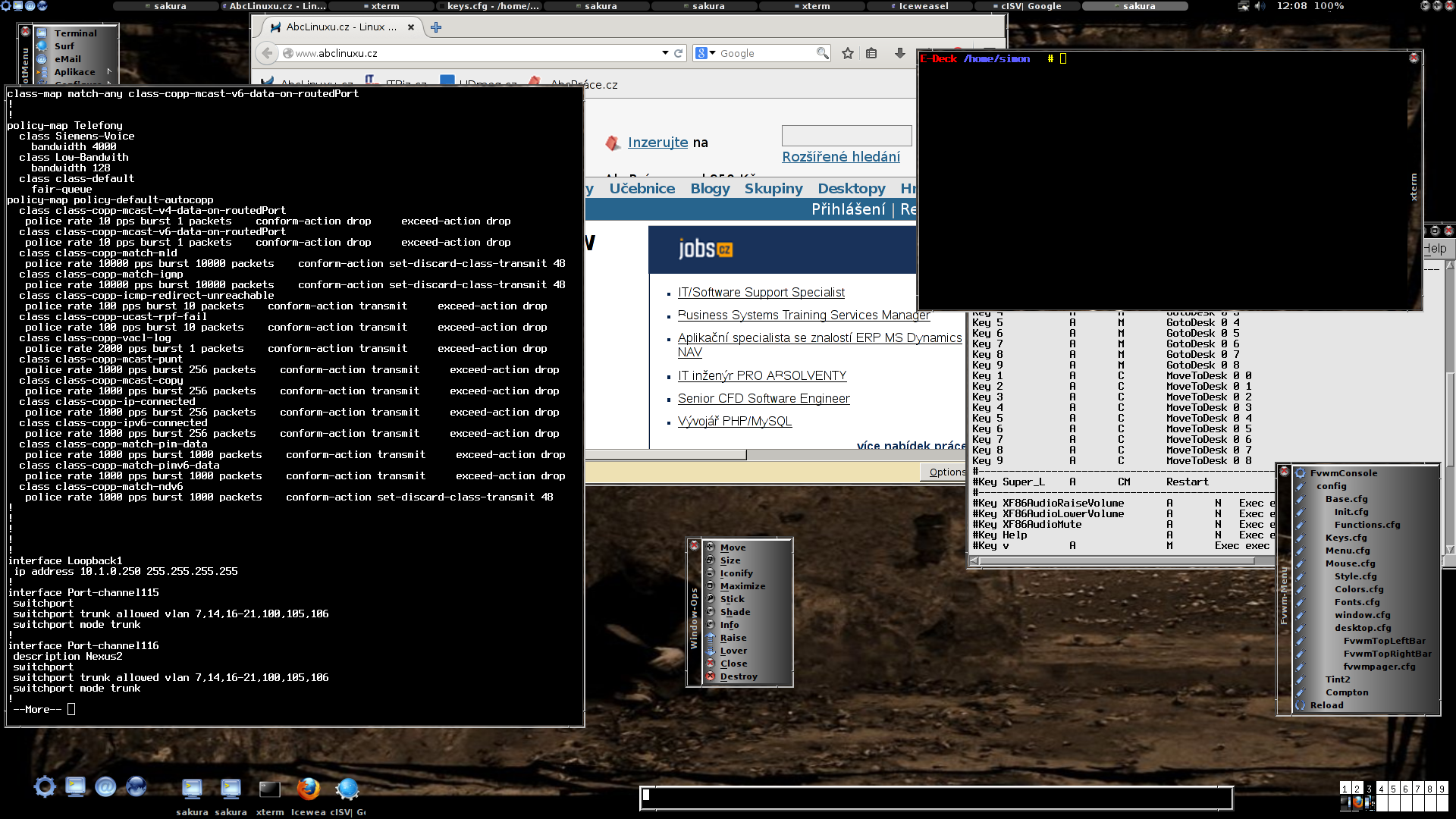The width and height of the screenshot is (1456, 819).
Task: Open eMail from root menu
Action: pyautogui.click(x=67, y=59)
